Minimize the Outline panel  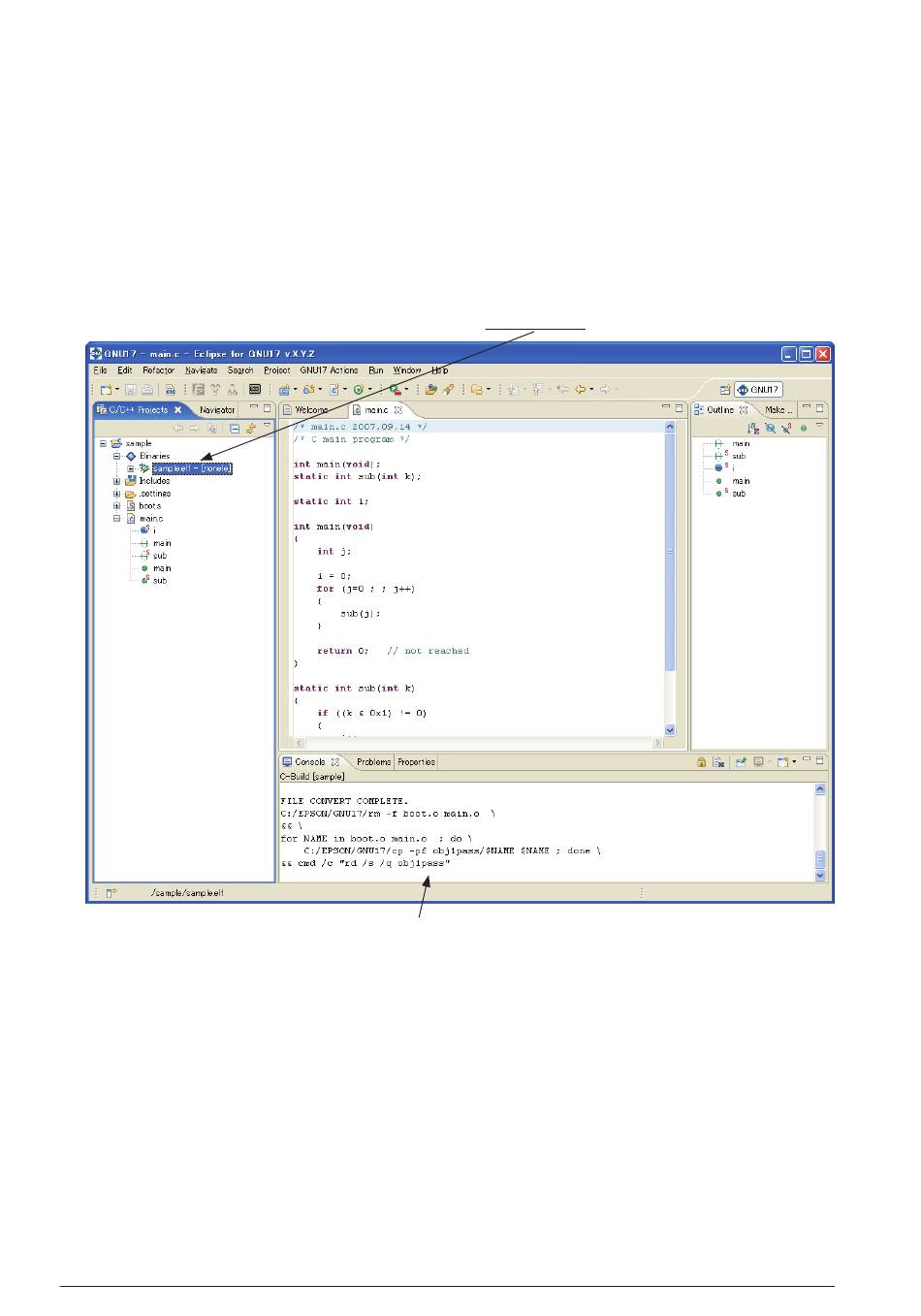pyautogui.click(x=806, y=407)
